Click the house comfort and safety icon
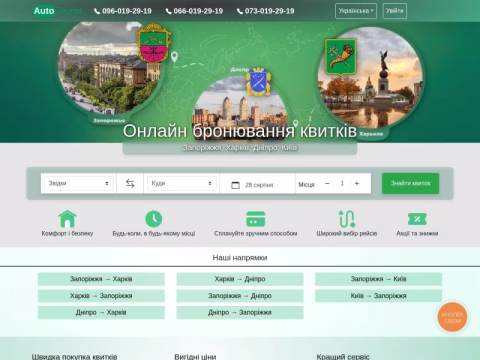Viewport: 480px width, 360px height. (x=67, y=219)
